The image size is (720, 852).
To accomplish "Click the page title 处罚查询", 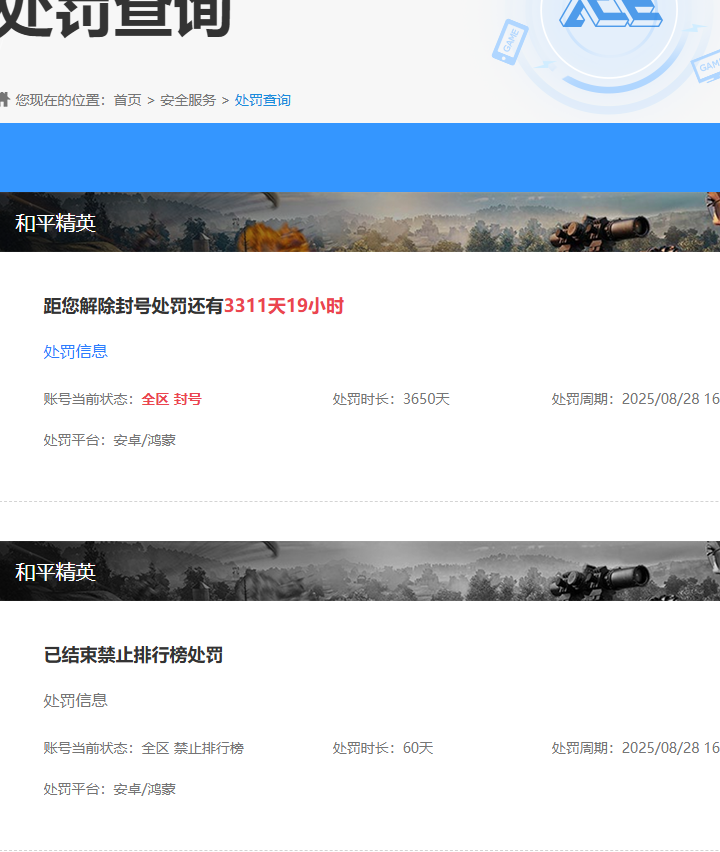I will point(115,17).
